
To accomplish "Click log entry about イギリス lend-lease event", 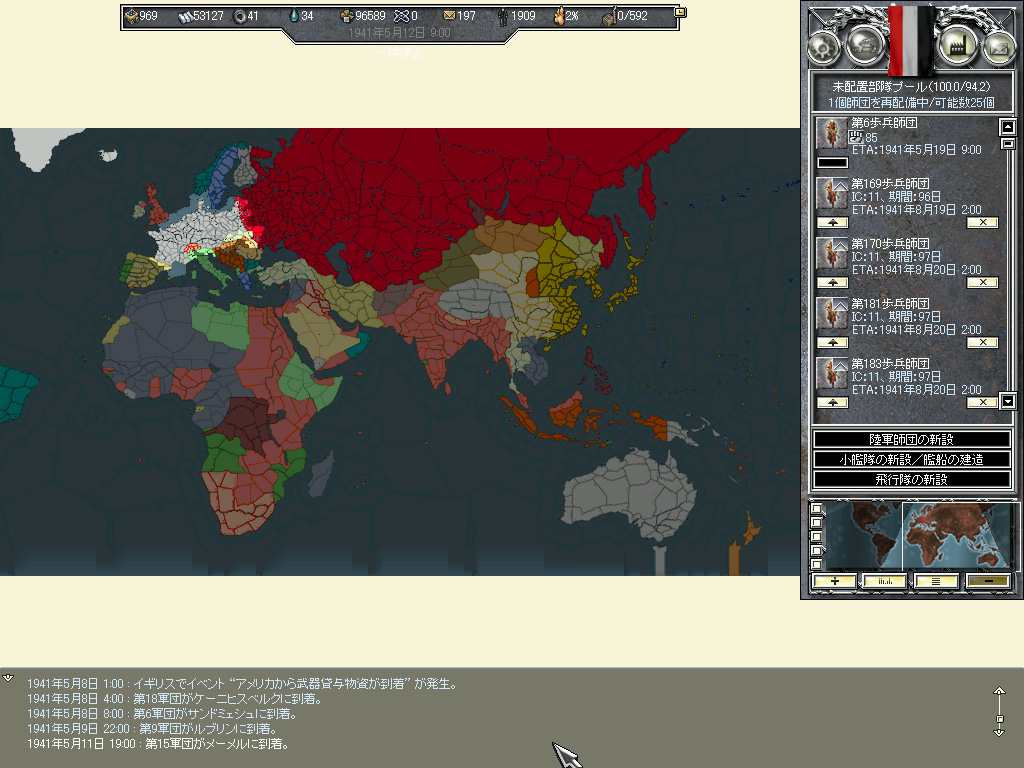I will 243,684.
